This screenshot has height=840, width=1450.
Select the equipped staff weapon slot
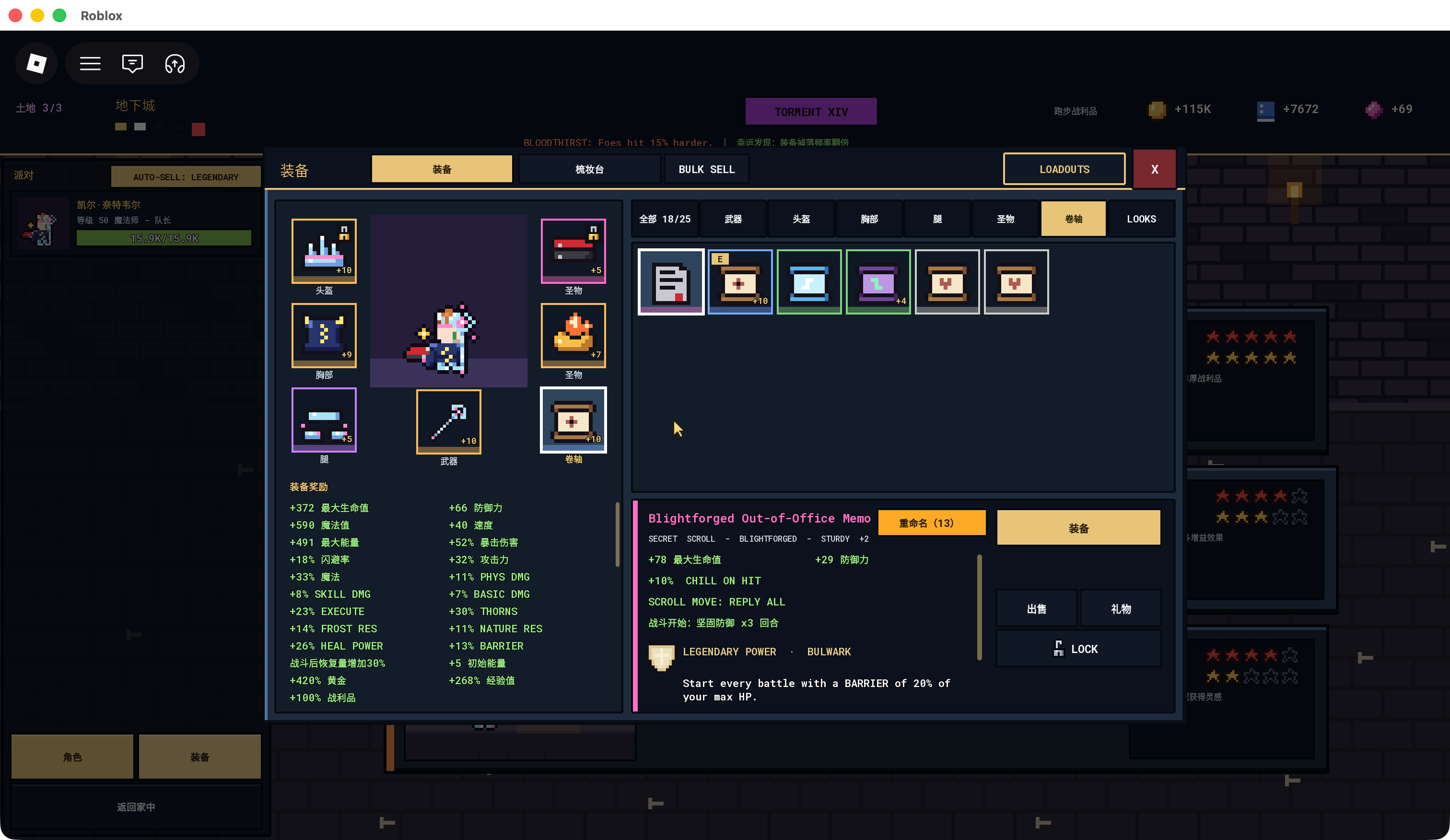(449, 422)
